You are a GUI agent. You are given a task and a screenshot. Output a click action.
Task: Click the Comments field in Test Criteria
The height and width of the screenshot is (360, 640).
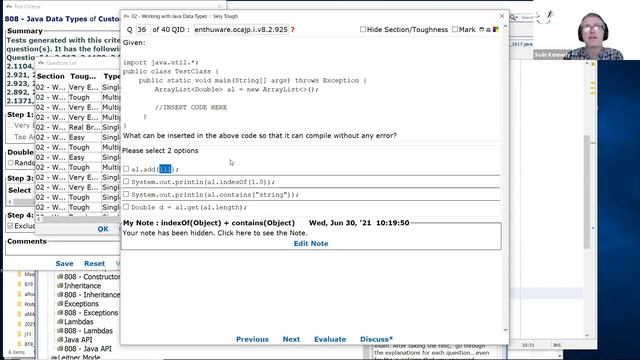tap(61, 250)
